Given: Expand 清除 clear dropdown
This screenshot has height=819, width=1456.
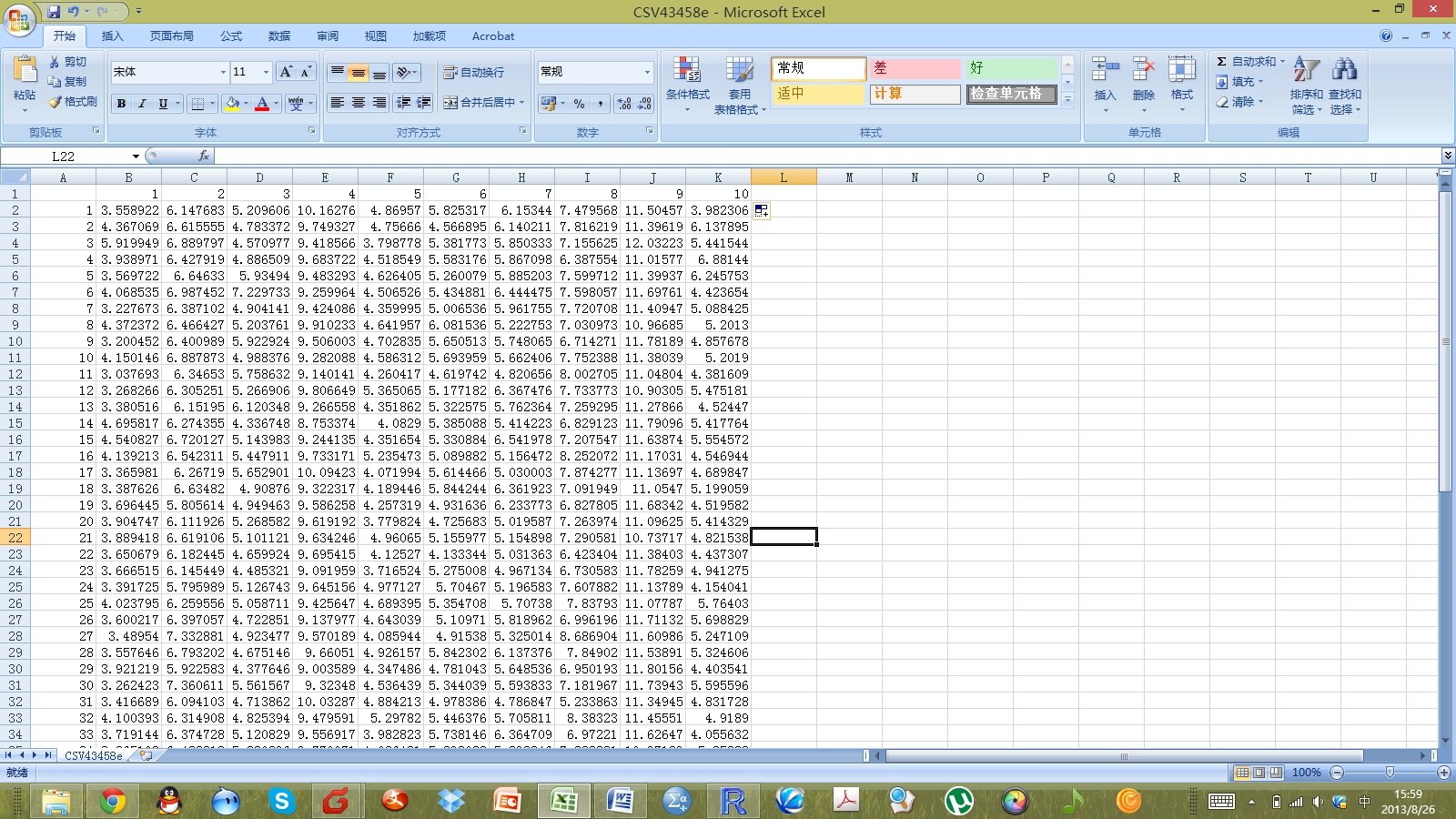Looking at the screenshot, I should coord(1261,102).
